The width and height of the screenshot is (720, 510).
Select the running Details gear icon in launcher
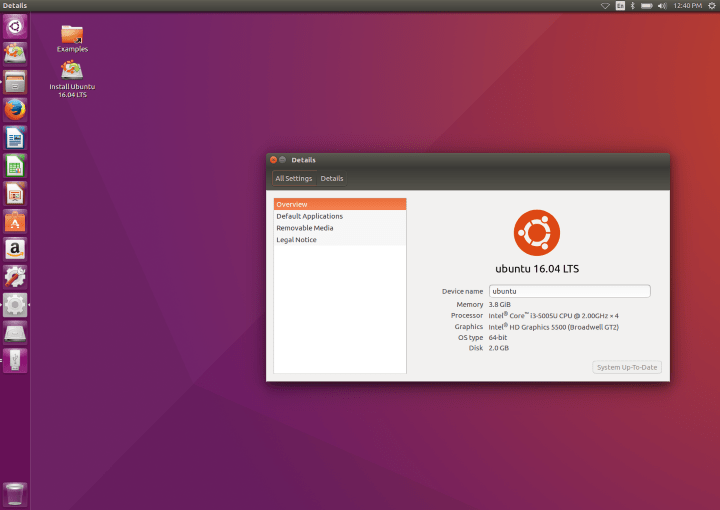coord(15,305)
